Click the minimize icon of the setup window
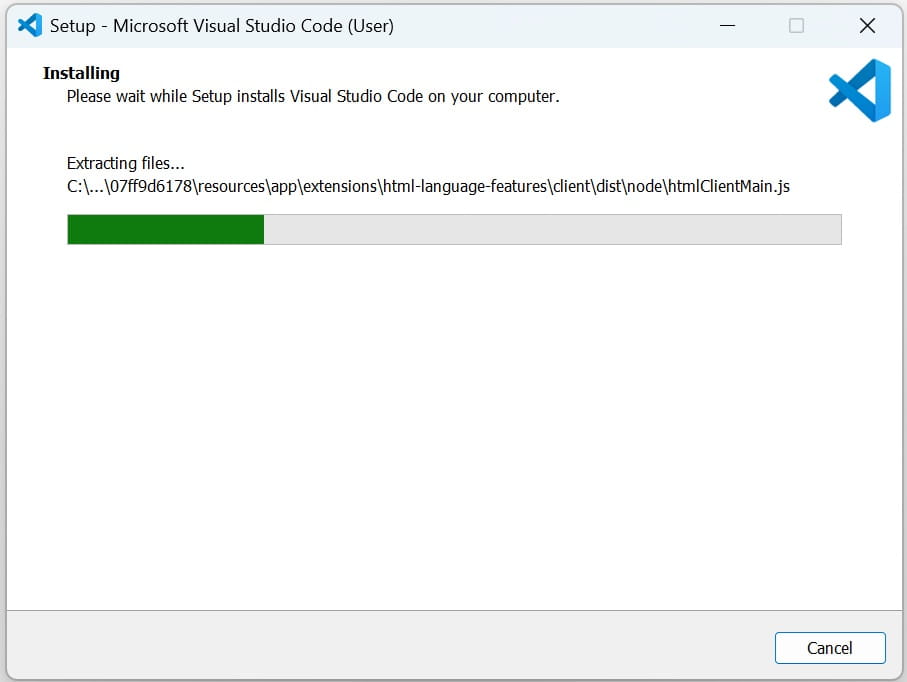The height and width of the screenshot is (682, 907). click(x=727, y=25)
